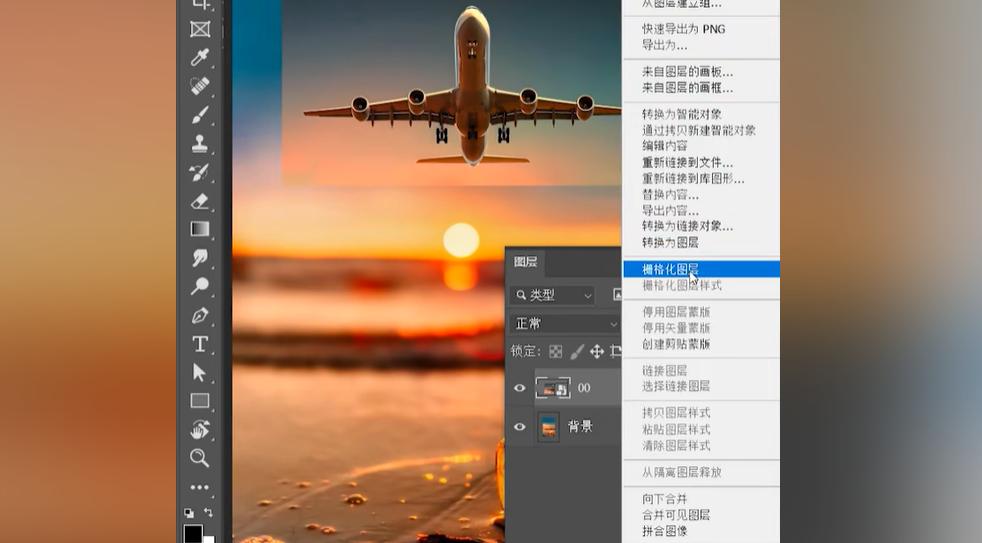The height and width of the screenshot is (543, 982).
Task: Select the Rectangle shape tool
Action: click(x=200, y=401)
